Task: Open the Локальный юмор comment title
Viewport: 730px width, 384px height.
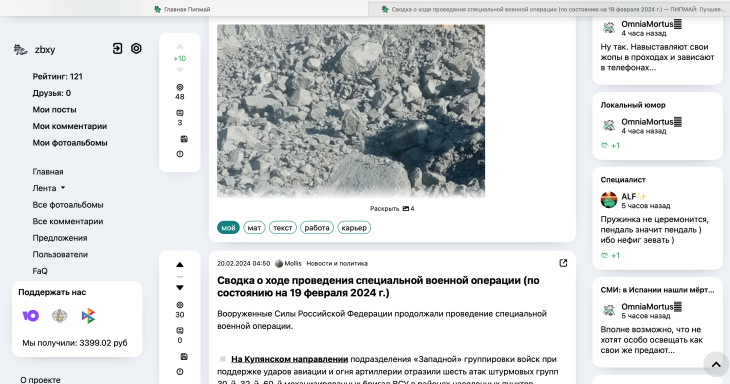Action: pyautogui.click(x=633, y=105)
